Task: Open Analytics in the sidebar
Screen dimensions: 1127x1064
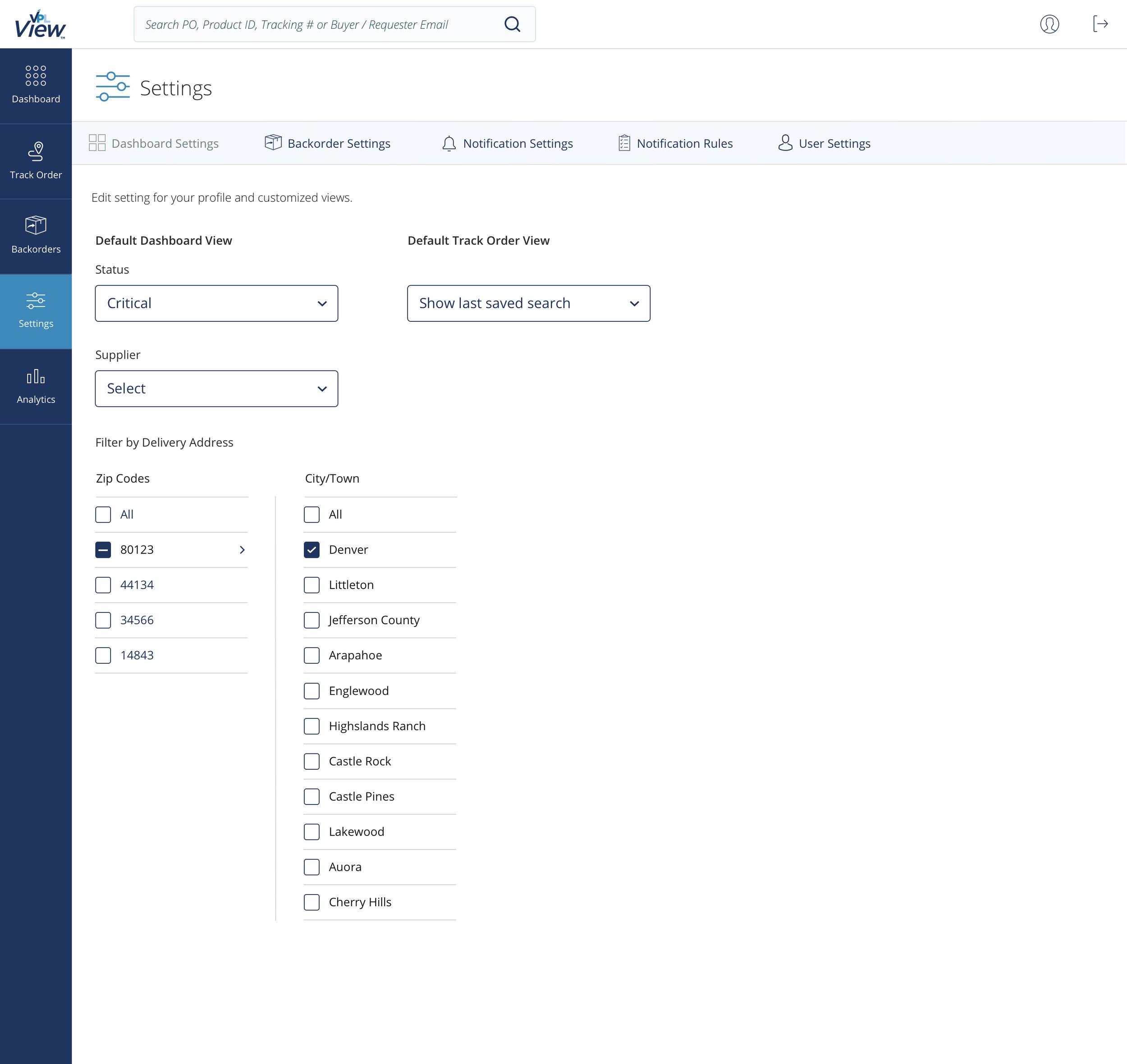Action: click(36, 387)
